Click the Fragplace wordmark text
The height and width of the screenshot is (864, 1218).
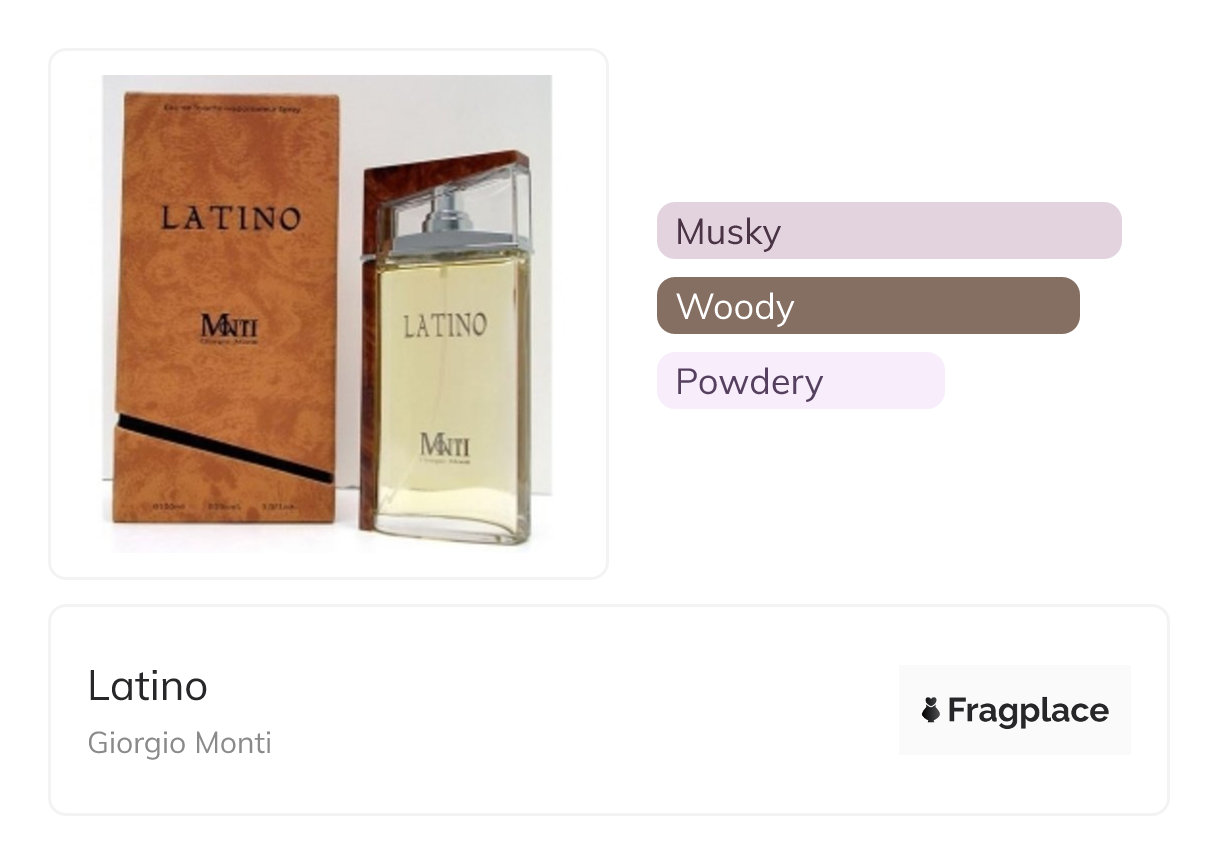click(1027, 711)
